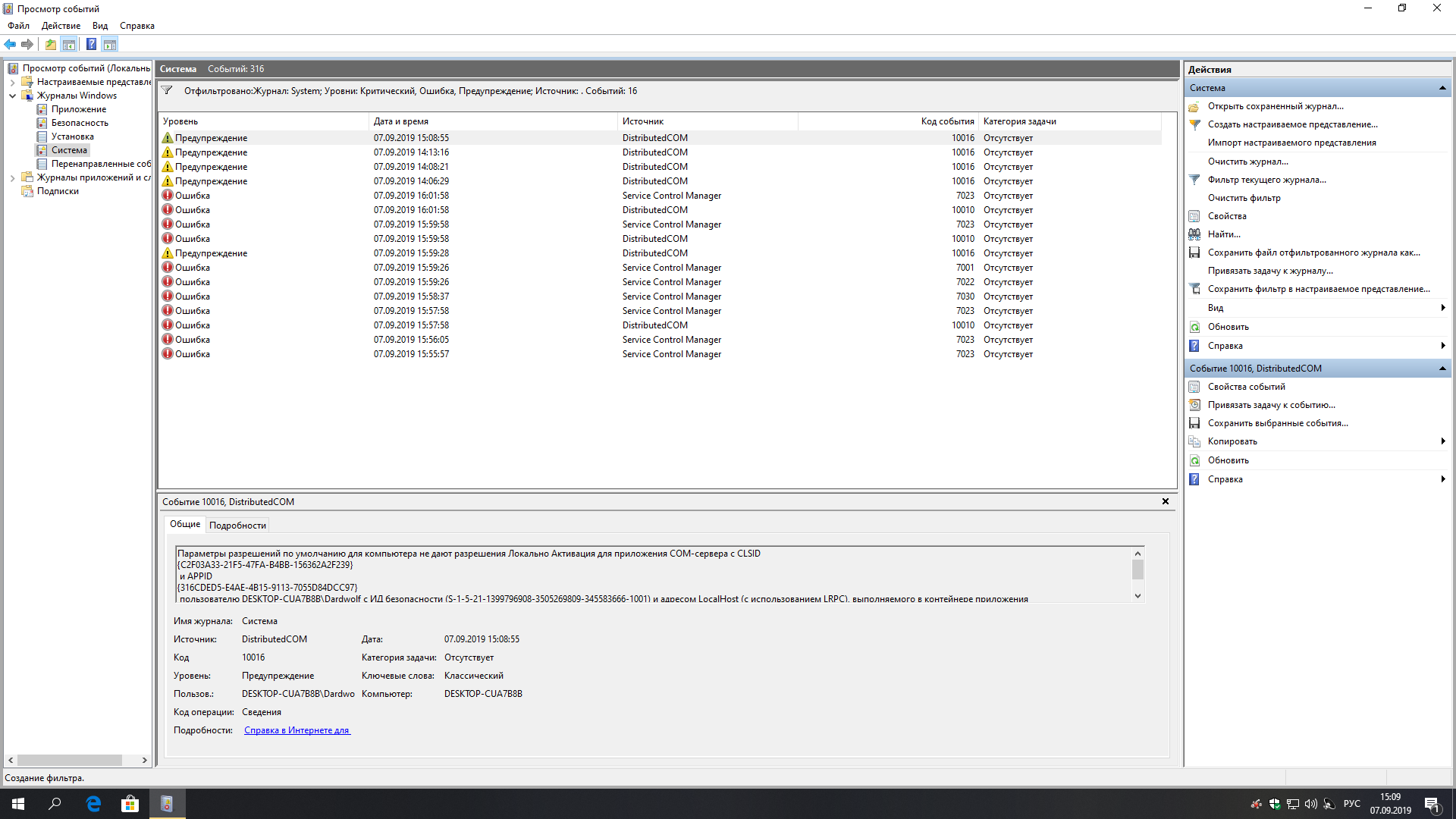The height and width of the screenshot is (819, 1456).
Task: Click Очистить журнал action
Action: (x=1248, y=162)
